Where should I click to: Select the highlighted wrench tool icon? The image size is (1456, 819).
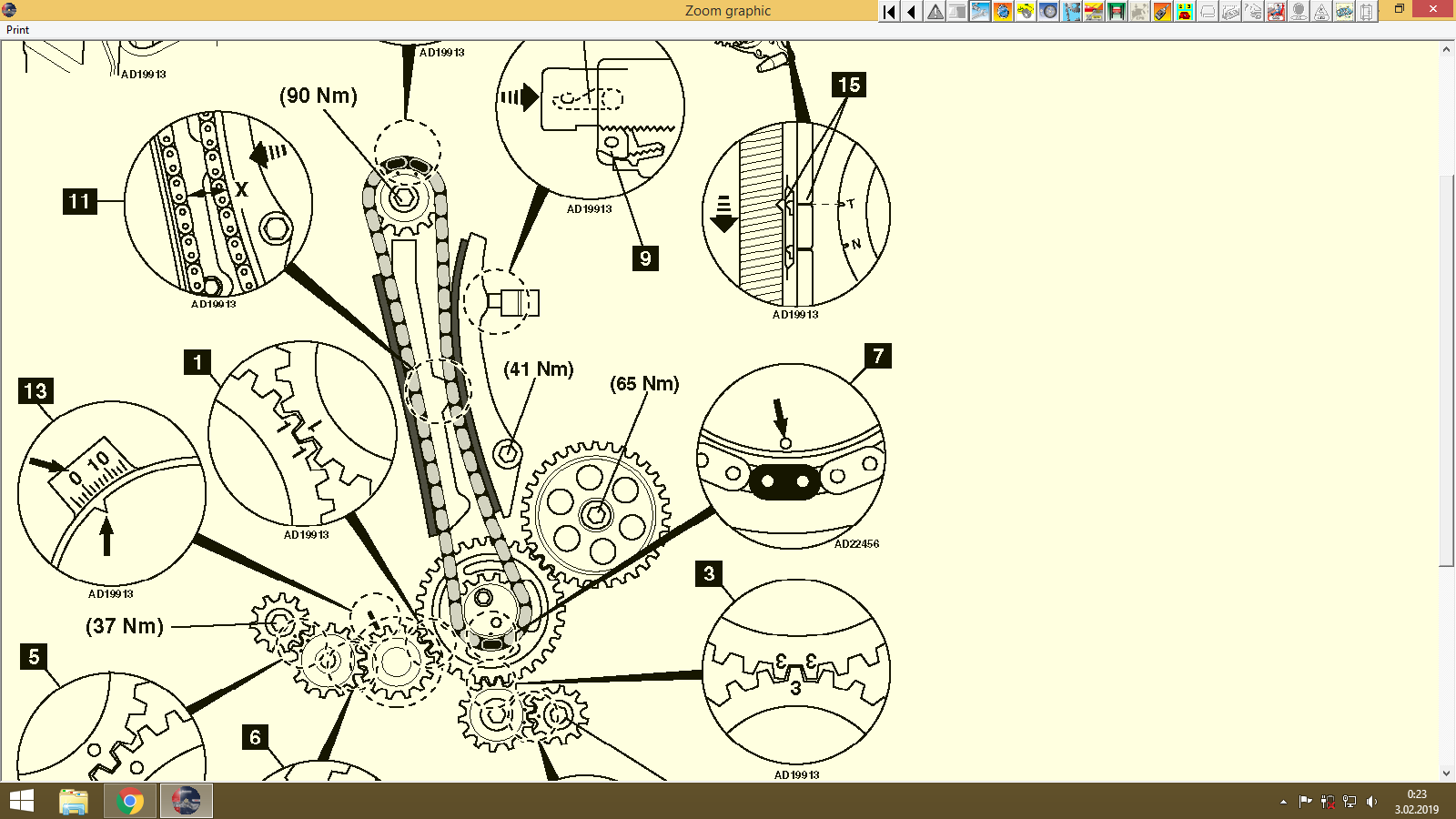point(980,12)
